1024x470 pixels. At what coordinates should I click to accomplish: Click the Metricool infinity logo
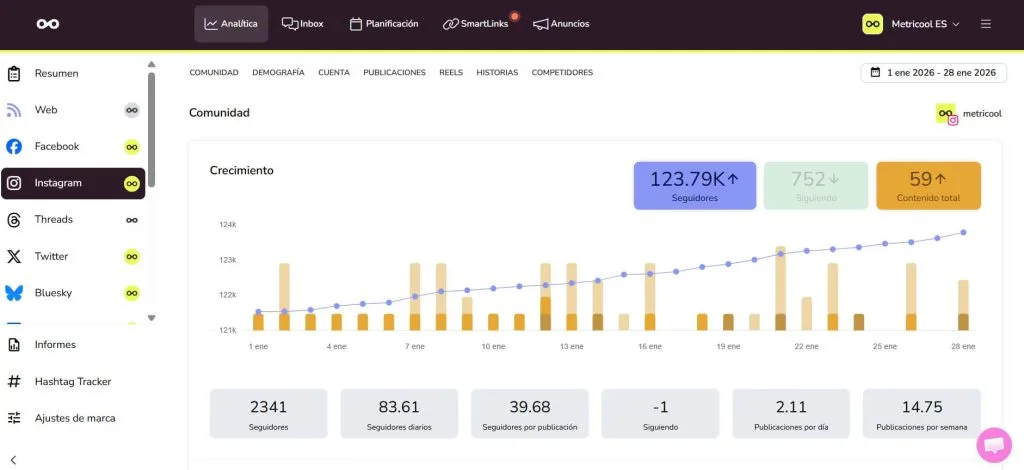coord(47,24)
